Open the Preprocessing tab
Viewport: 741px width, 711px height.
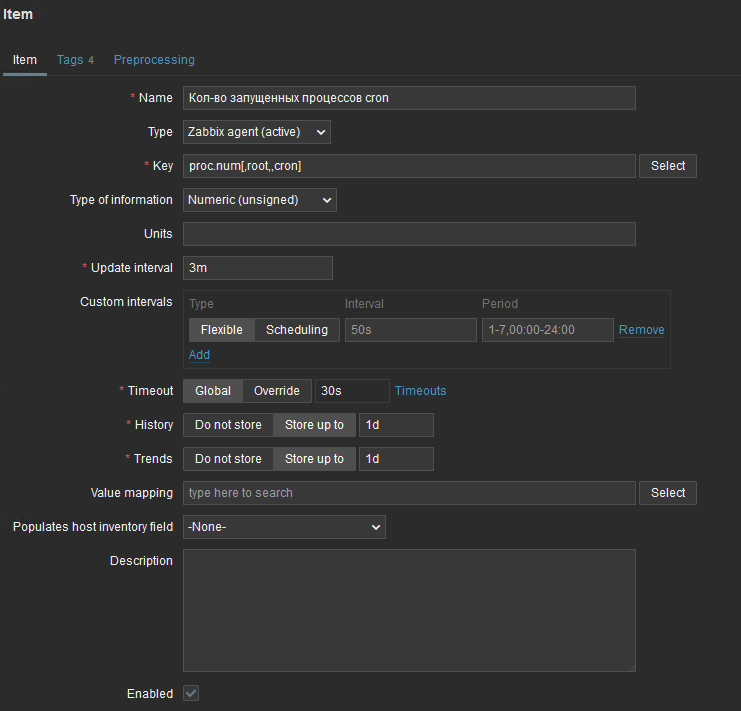[x=154, y=60]
